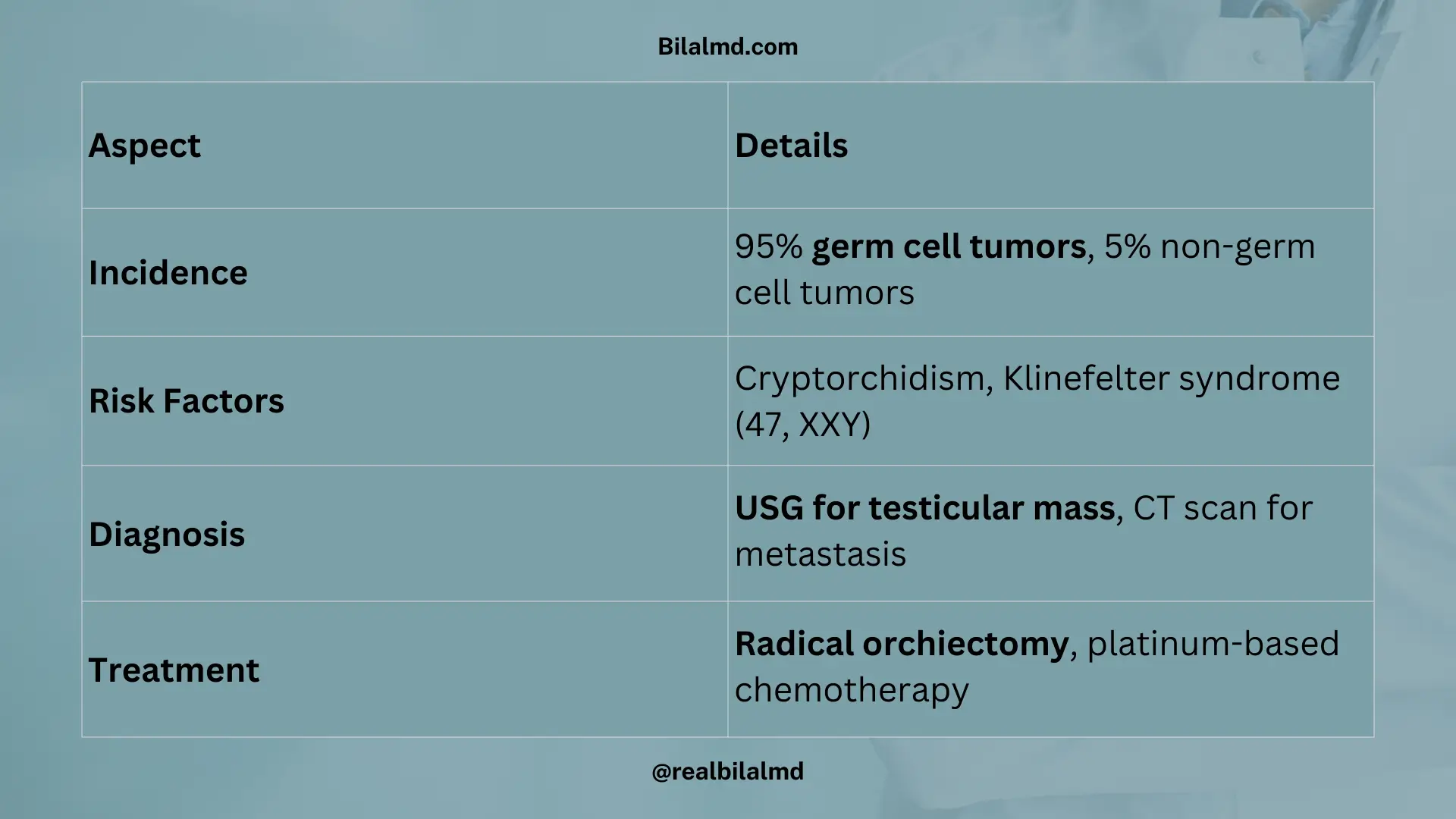Click the Klinefelter syndrome text
1456x819 pixels.
pos(1172,378)
